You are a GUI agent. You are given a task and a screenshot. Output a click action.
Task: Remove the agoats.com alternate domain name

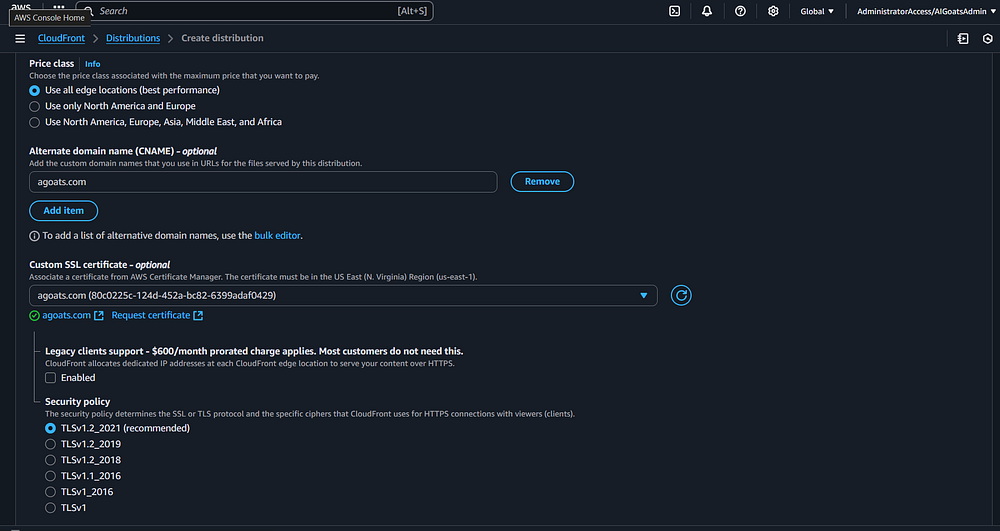coord(542,182)
